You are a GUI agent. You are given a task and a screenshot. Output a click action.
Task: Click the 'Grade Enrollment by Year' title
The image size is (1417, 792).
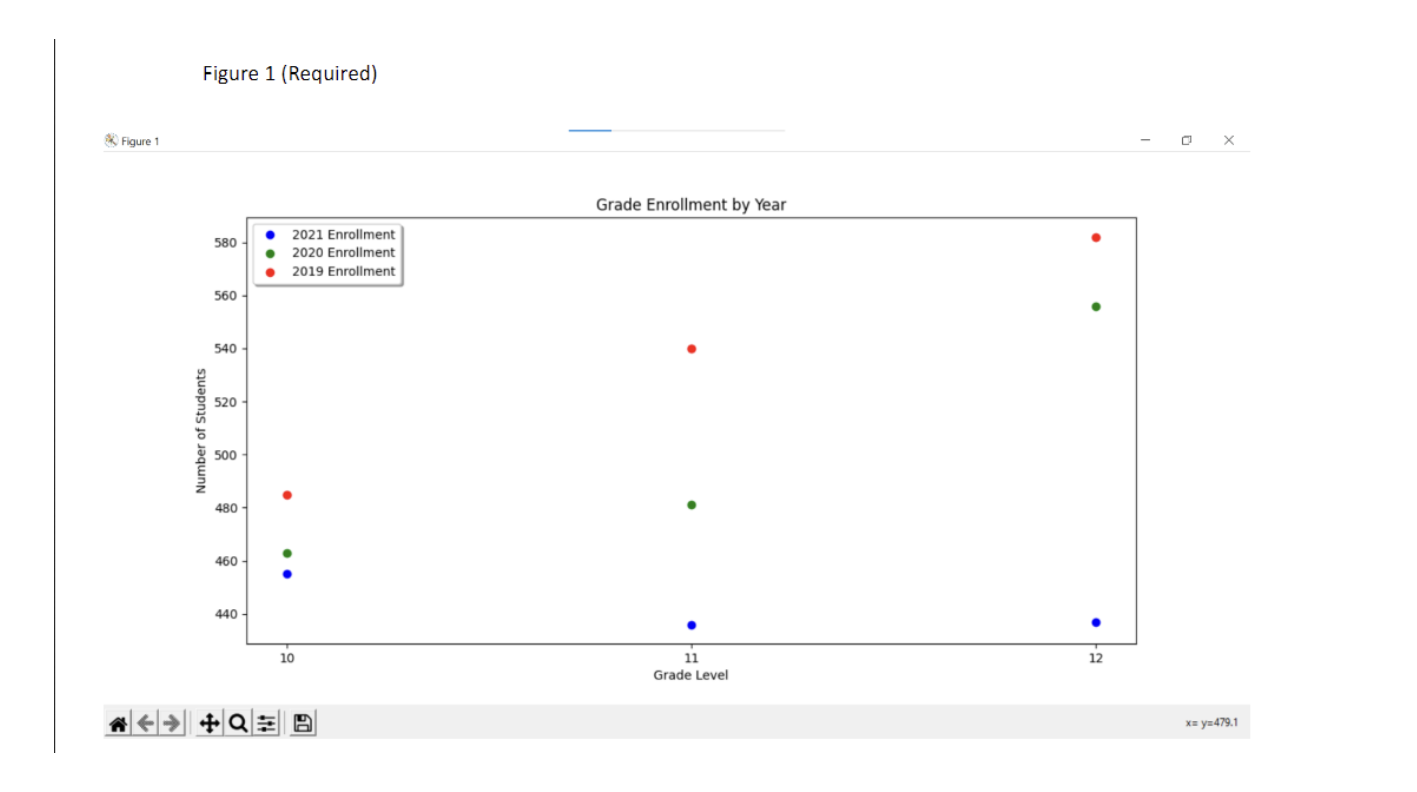tap(691, 205)
